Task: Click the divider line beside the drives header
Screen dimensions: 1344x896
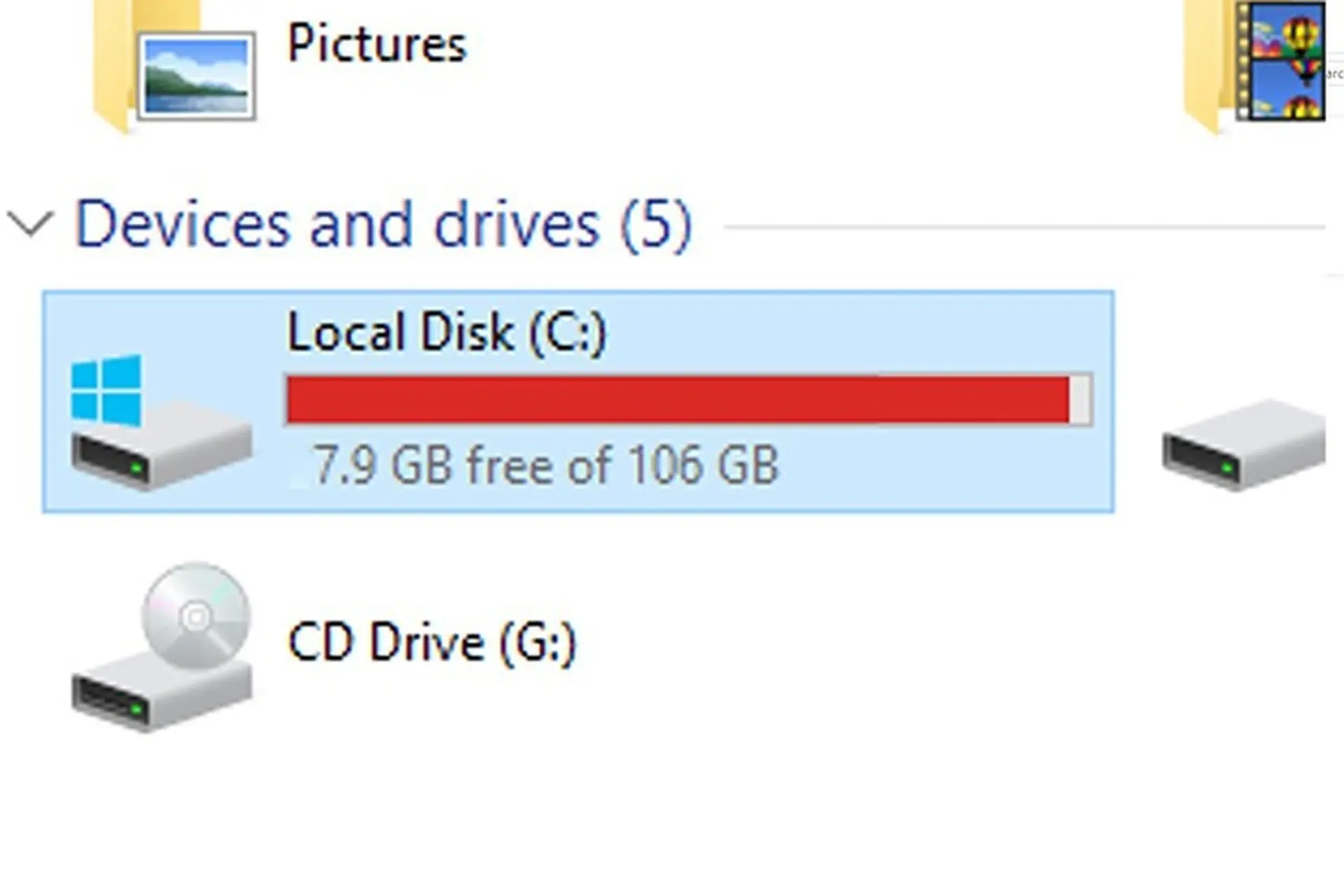Action: point(1022,227)
